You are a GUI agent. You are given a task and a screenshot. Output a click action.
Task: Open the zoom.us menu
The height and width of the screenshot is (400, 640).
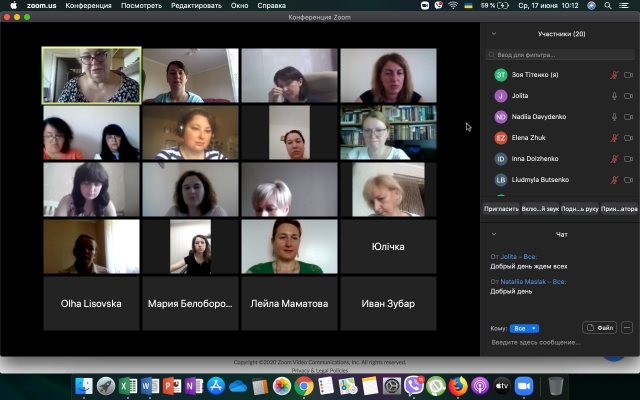(x=42, y=6)
